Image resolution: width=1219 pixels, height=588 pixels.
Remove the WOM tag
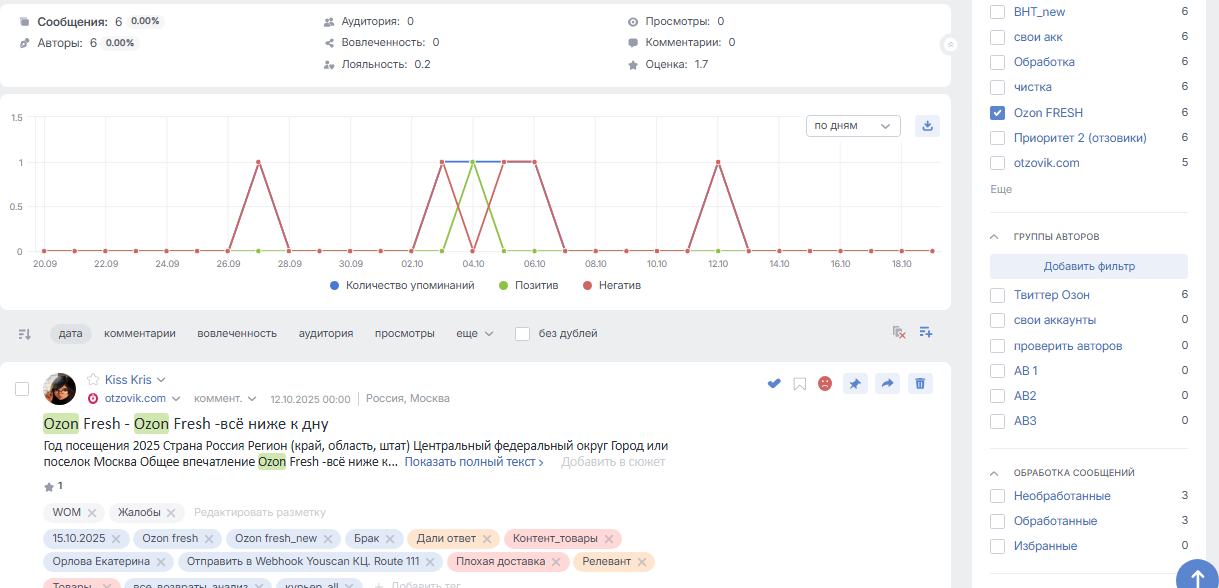coord(92,513)
